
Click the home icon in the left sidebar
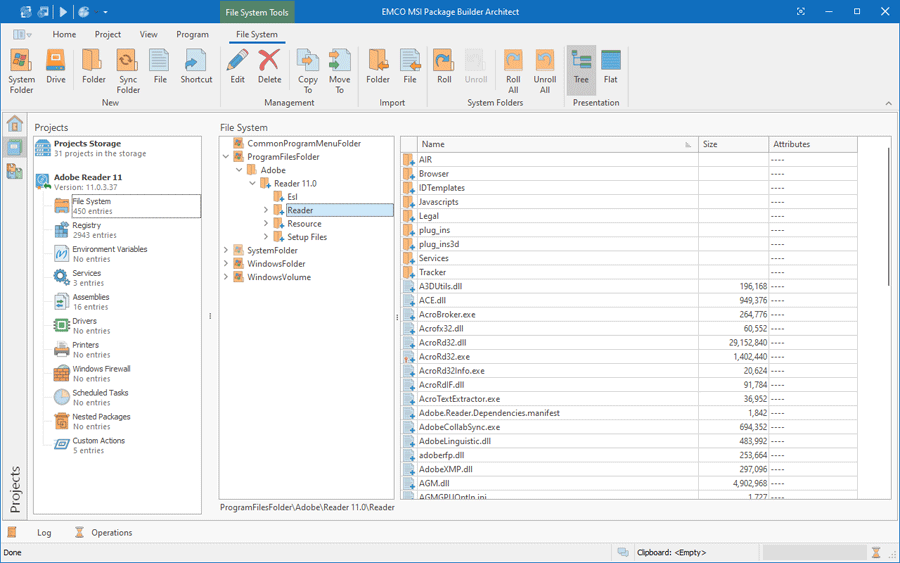click(x=14, y=123)
